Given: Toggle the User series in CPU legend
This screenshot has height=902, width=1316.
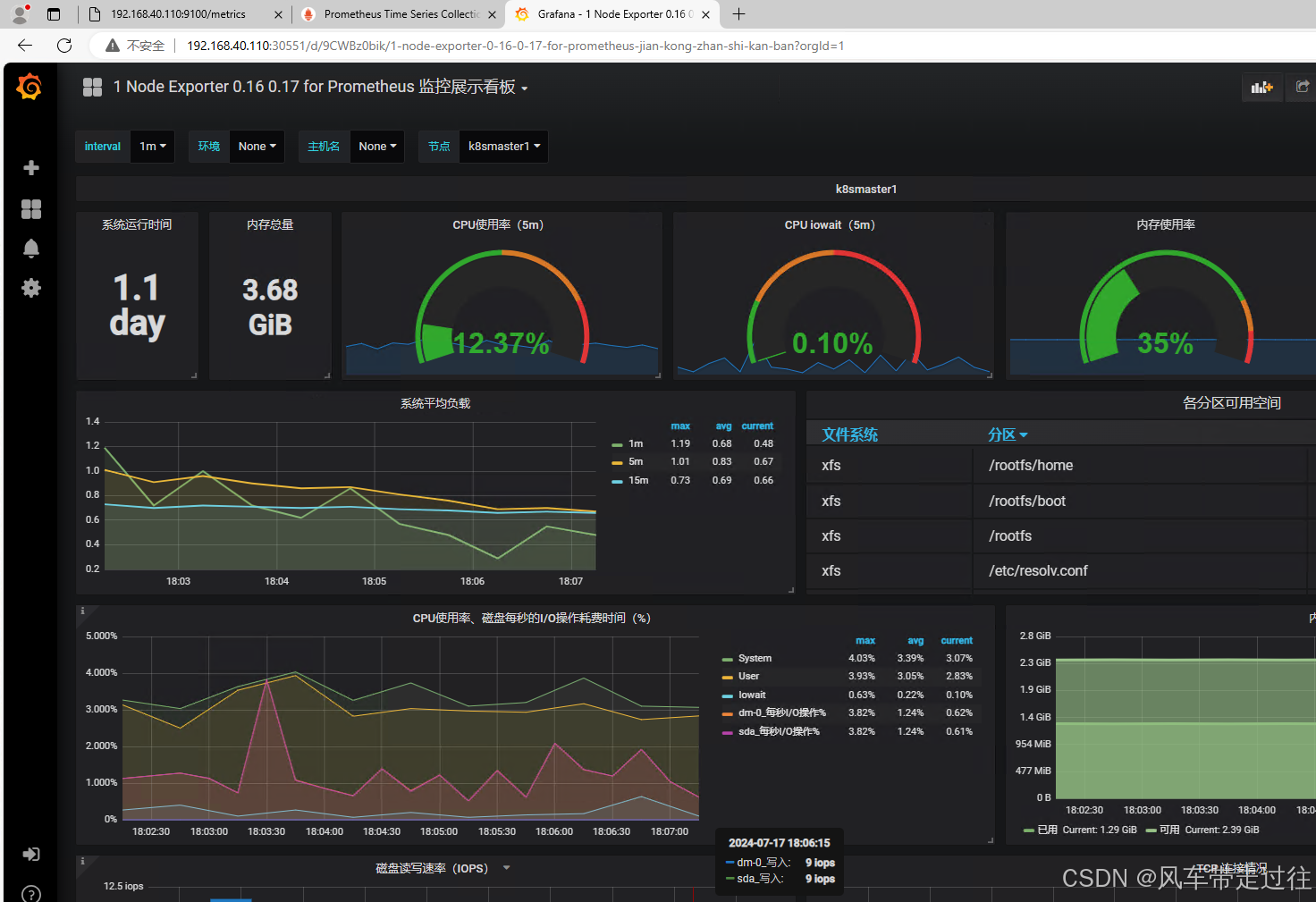Looking at the screenshot, I should point(748,677).
